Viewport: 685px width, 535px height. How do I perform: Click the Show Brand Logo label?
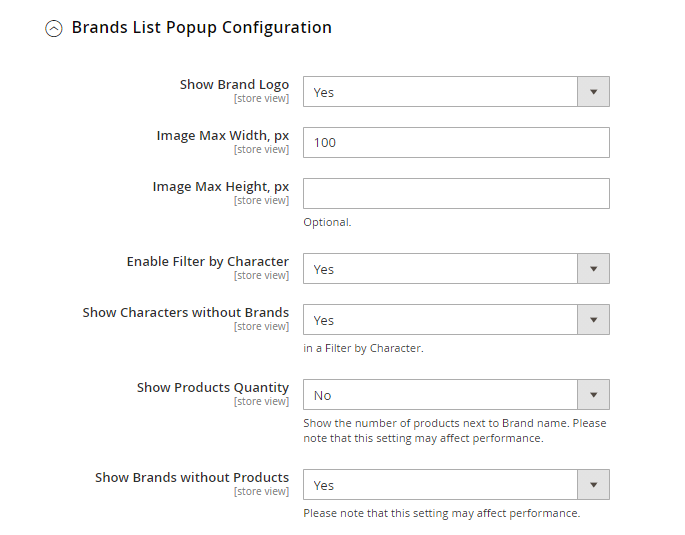point(234,85)
